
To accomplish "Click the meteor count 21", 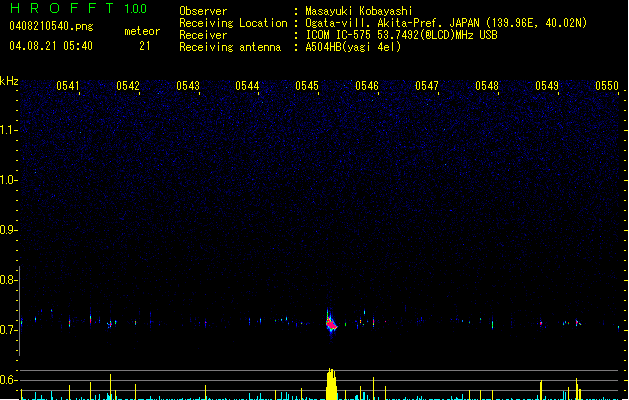I will (x=145, y=46).
